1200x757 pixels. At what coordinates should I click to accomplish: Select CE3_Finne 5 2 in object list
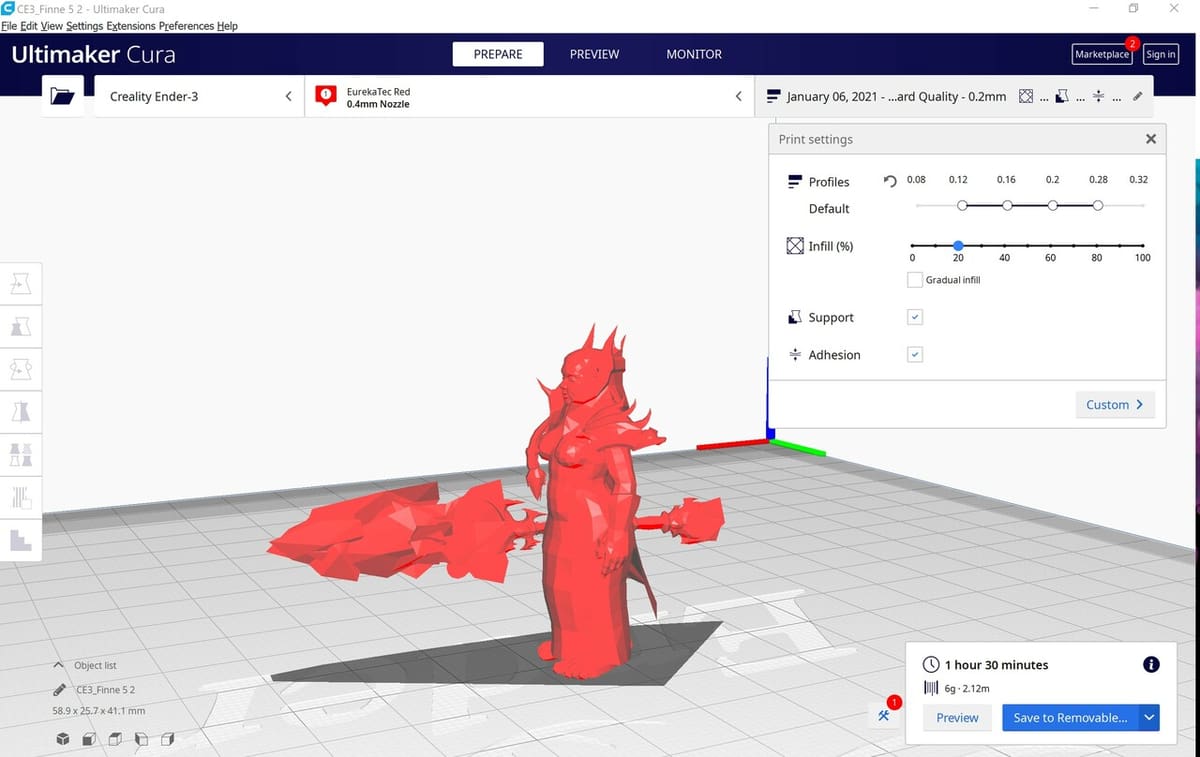tap(106, 690)
